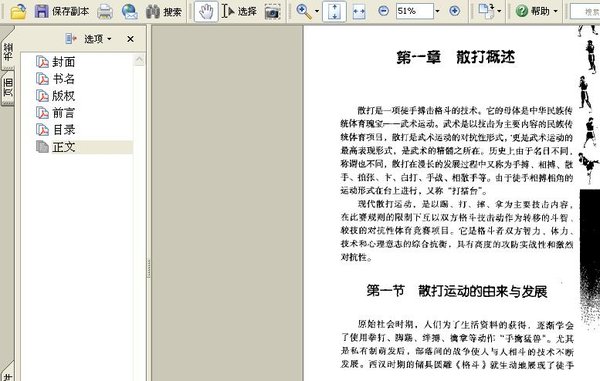Click the PDF icon beside 版权
This screenshot has height=381, width=600.
point(42,96)
